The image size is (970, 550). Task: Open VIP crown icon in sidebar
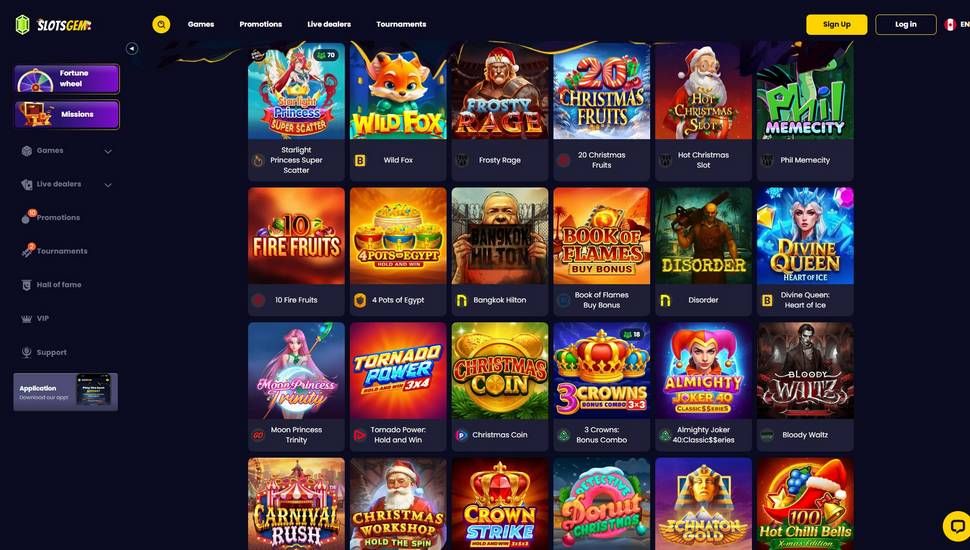pos(27,319)
